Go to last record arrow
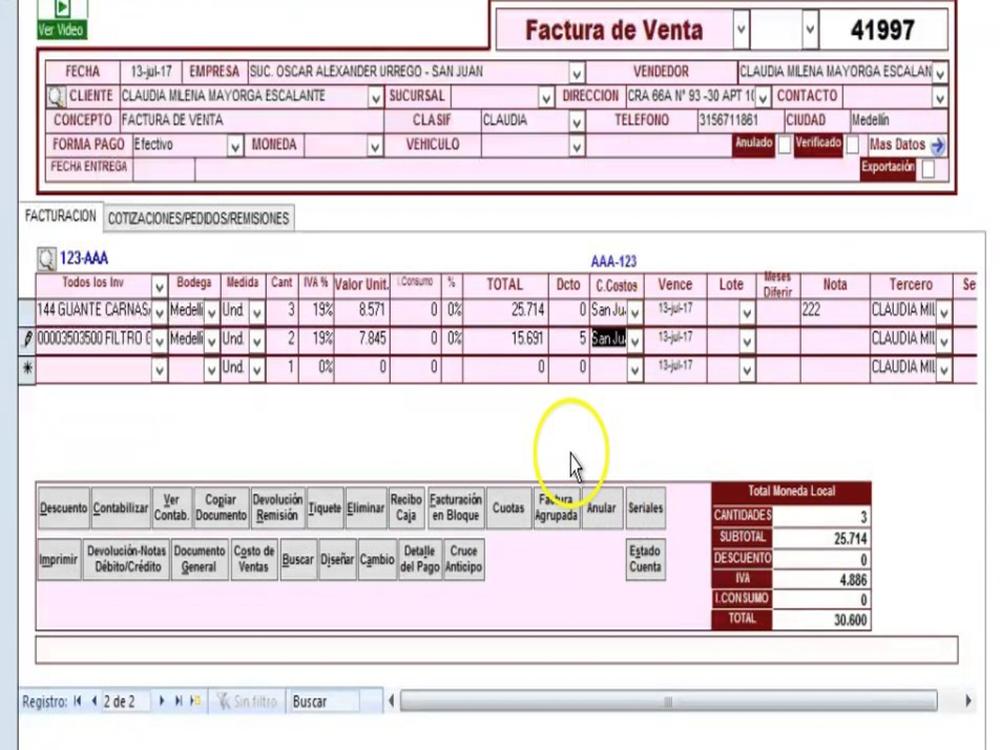This screenshot has height=750, width=1000. coord(179,701)
